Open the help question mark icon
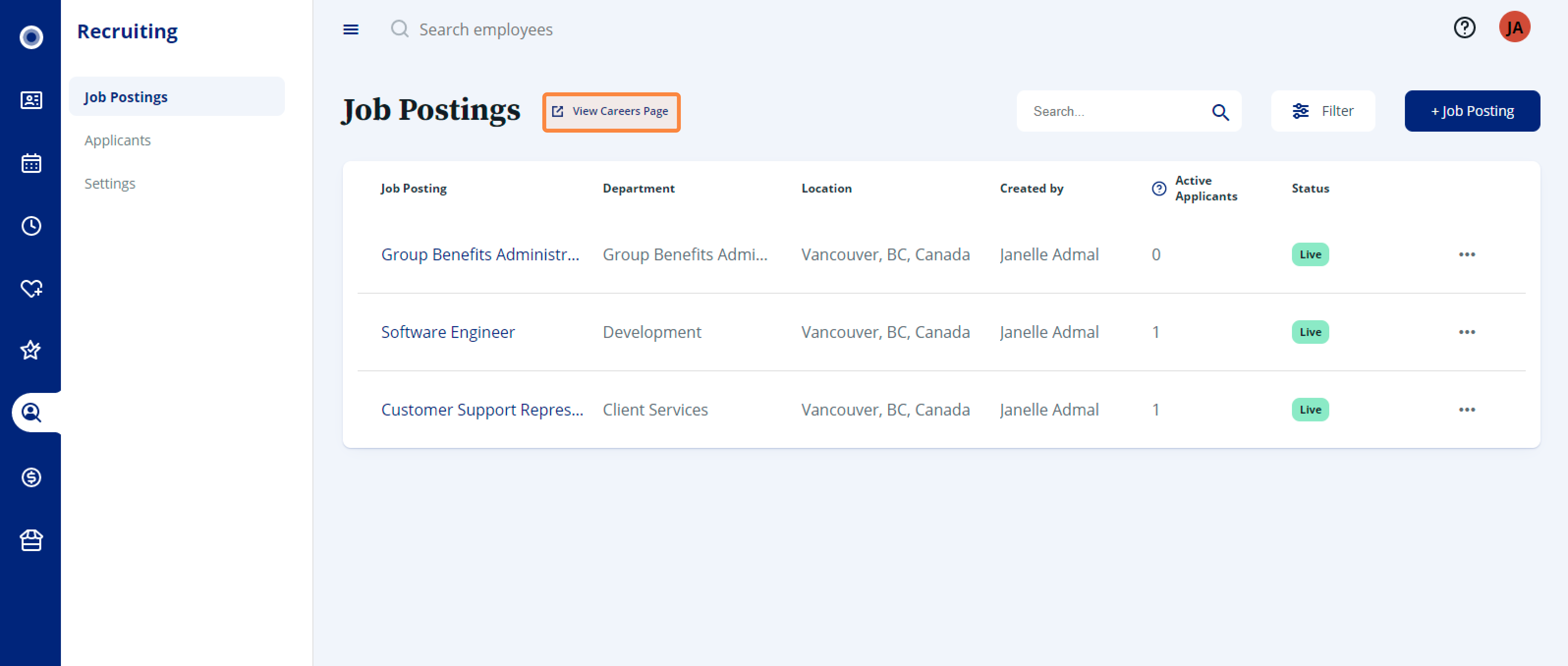This screenshot has height=666, width=1568. pos(1464,28)
